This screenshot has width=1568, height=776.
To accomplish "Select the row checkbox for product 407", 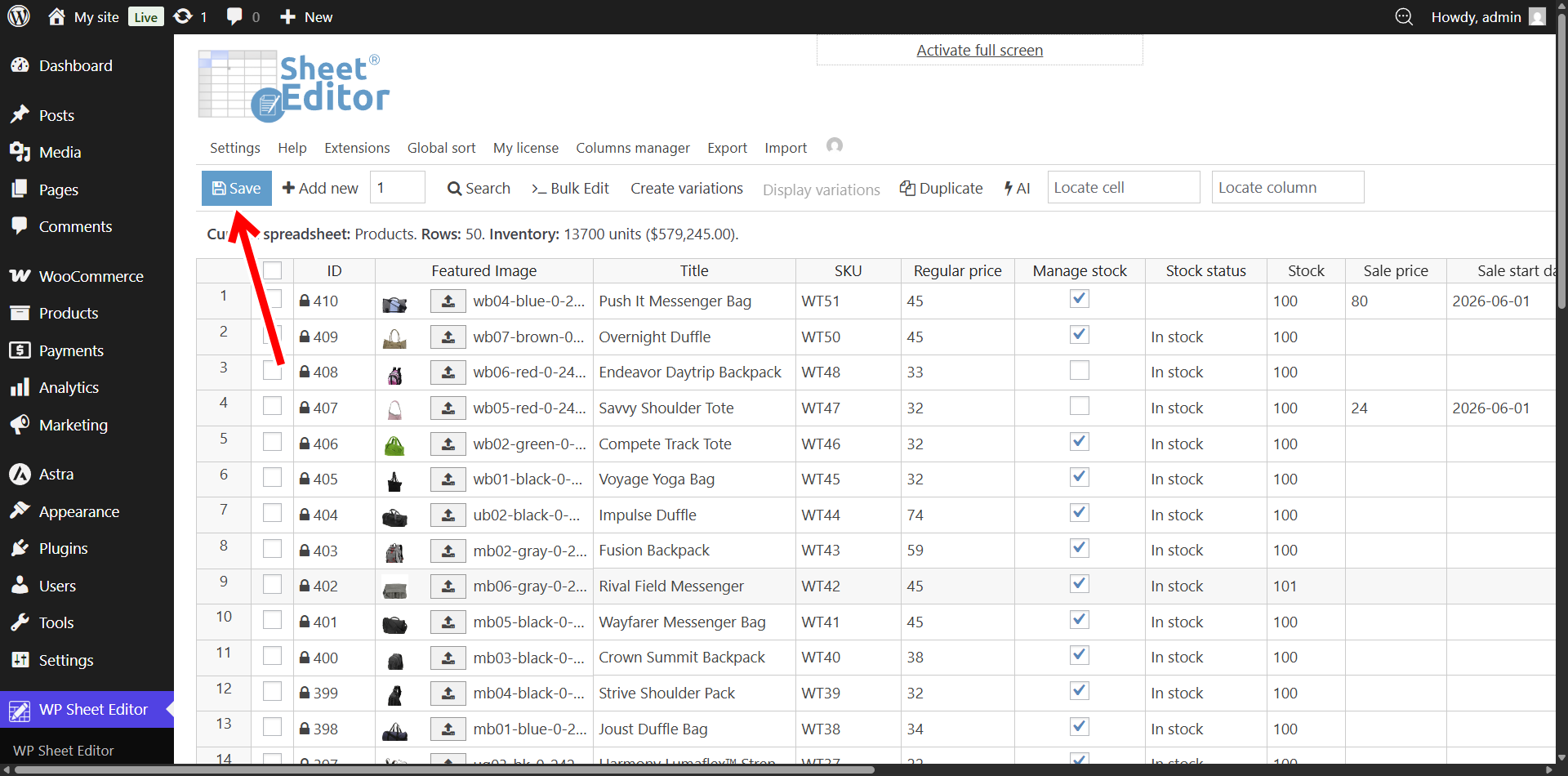I will pos(272,406).
